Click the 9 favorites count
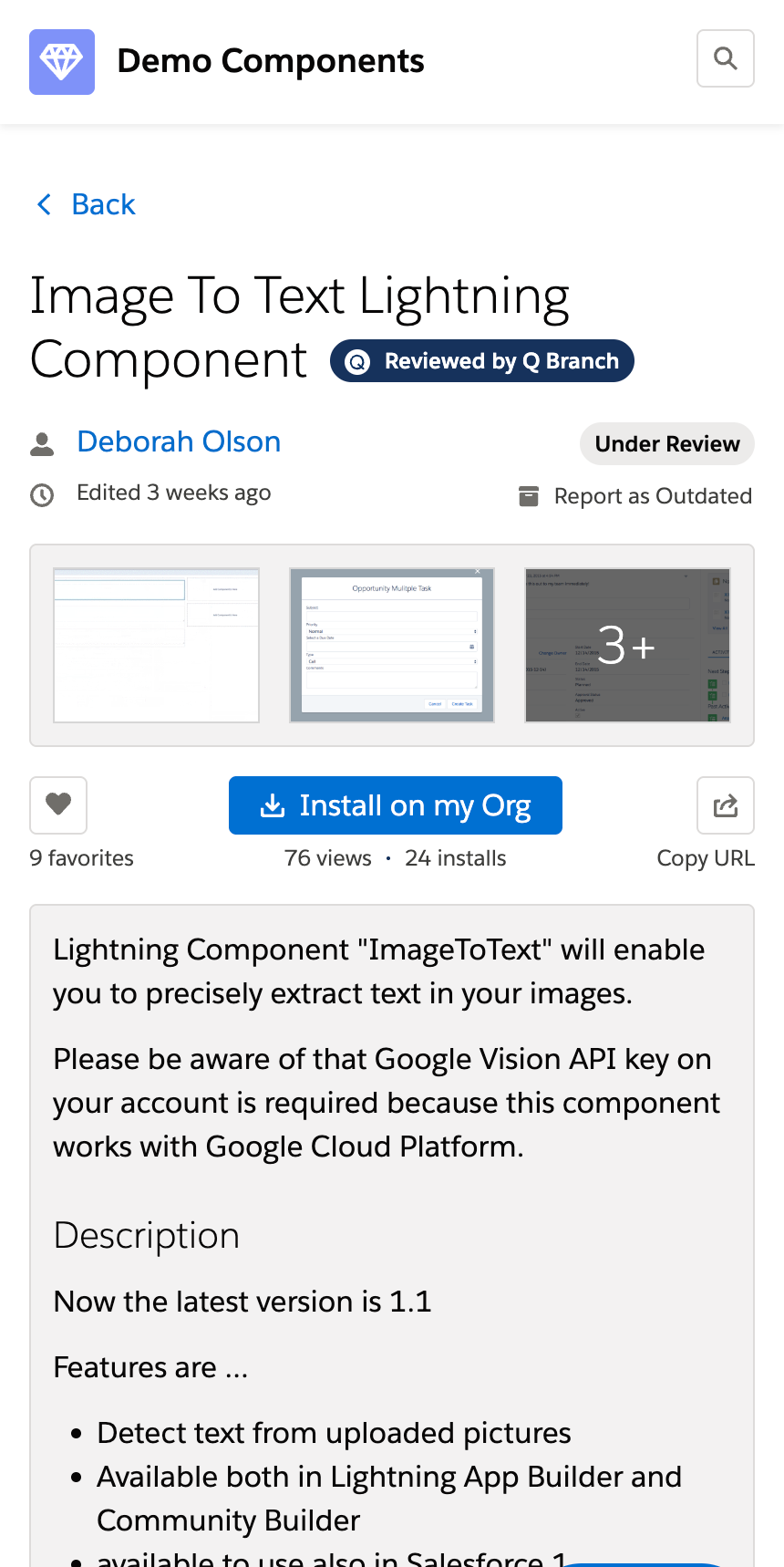 click(82, 858)
